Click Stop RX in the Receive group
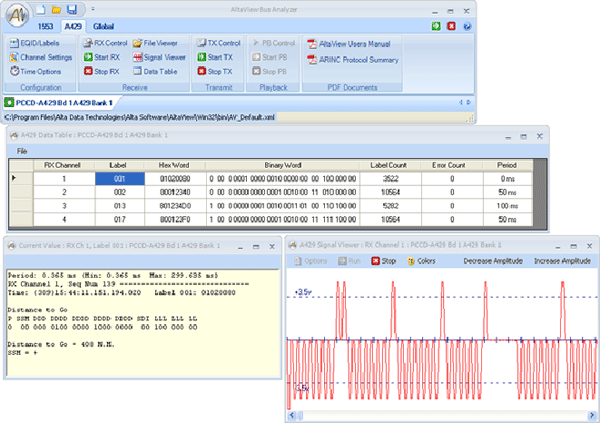Image resolution: width=600 pixels, height=423 pixels. (x=103, y=72)
